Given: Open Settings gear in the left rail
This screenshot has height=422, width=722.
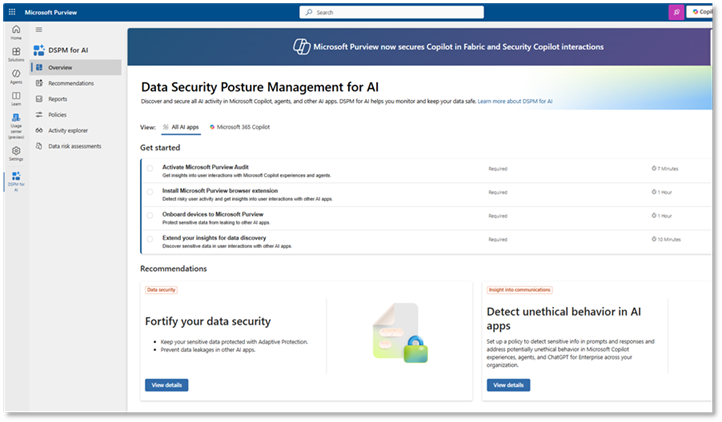Looking at the screenshot, I should [x=16, y=153].
